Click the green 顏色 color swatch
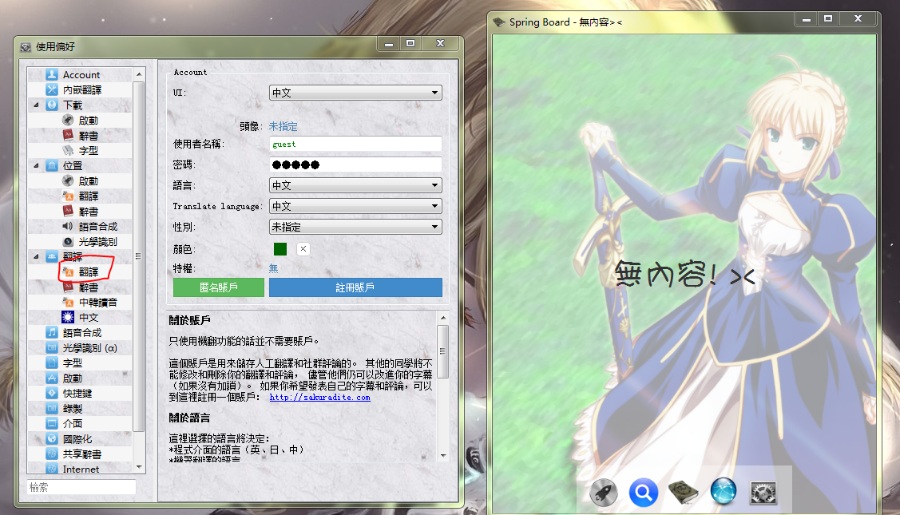 (280, 249)
